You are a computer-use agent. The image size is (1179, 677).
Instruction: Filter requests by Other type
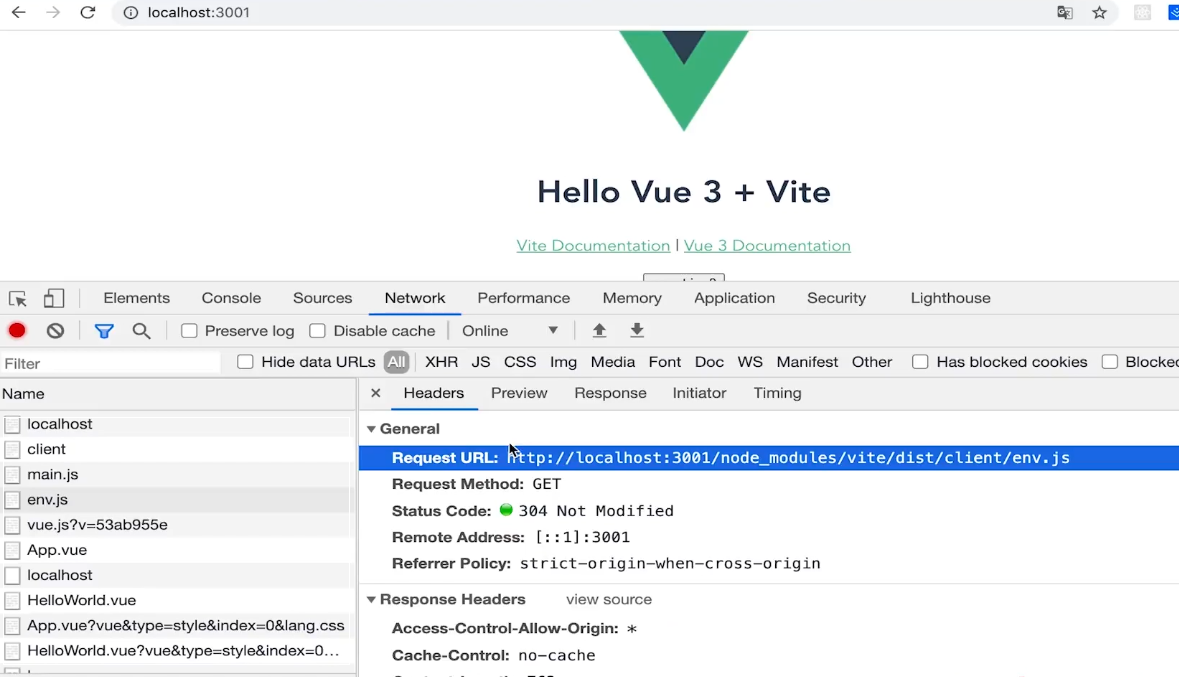coord(871,362)
